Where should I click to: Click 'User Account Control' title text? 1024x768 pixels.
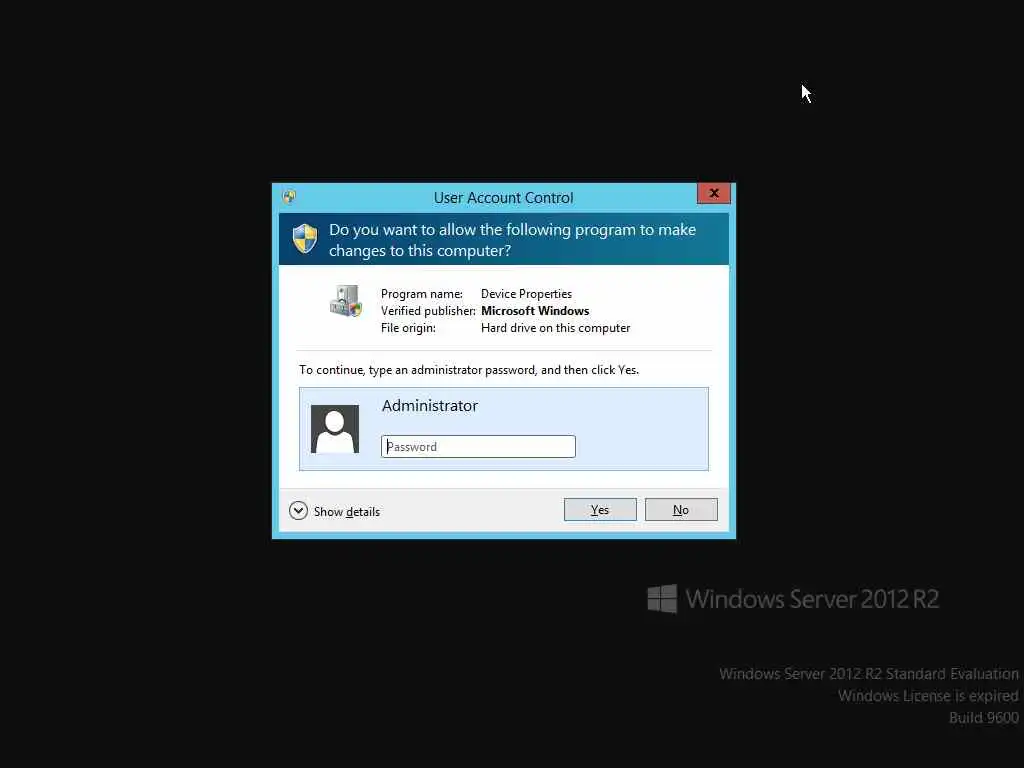[x=504, y=197]
